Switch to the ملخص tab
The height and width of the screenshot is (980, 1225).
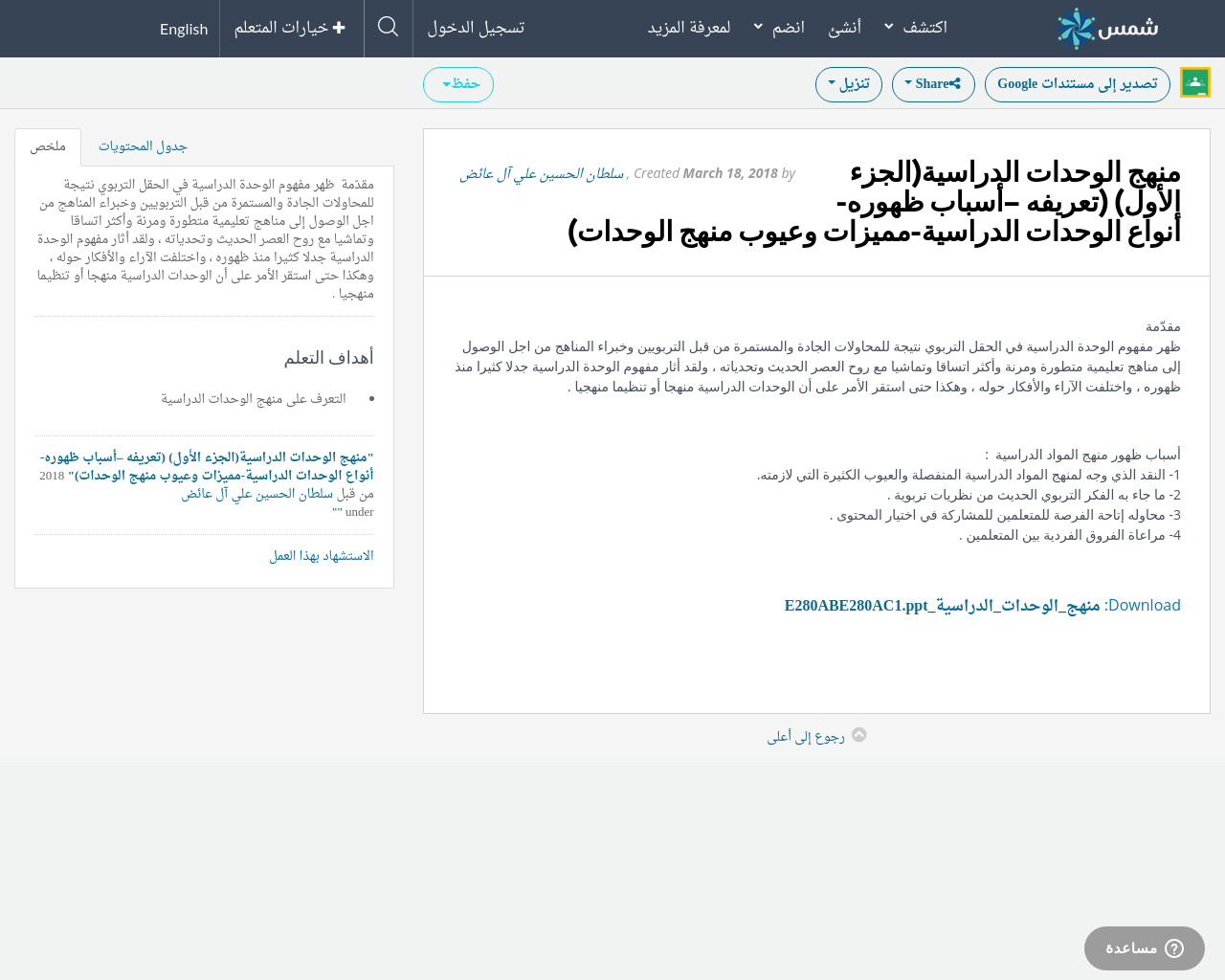[x=48, y=146]
